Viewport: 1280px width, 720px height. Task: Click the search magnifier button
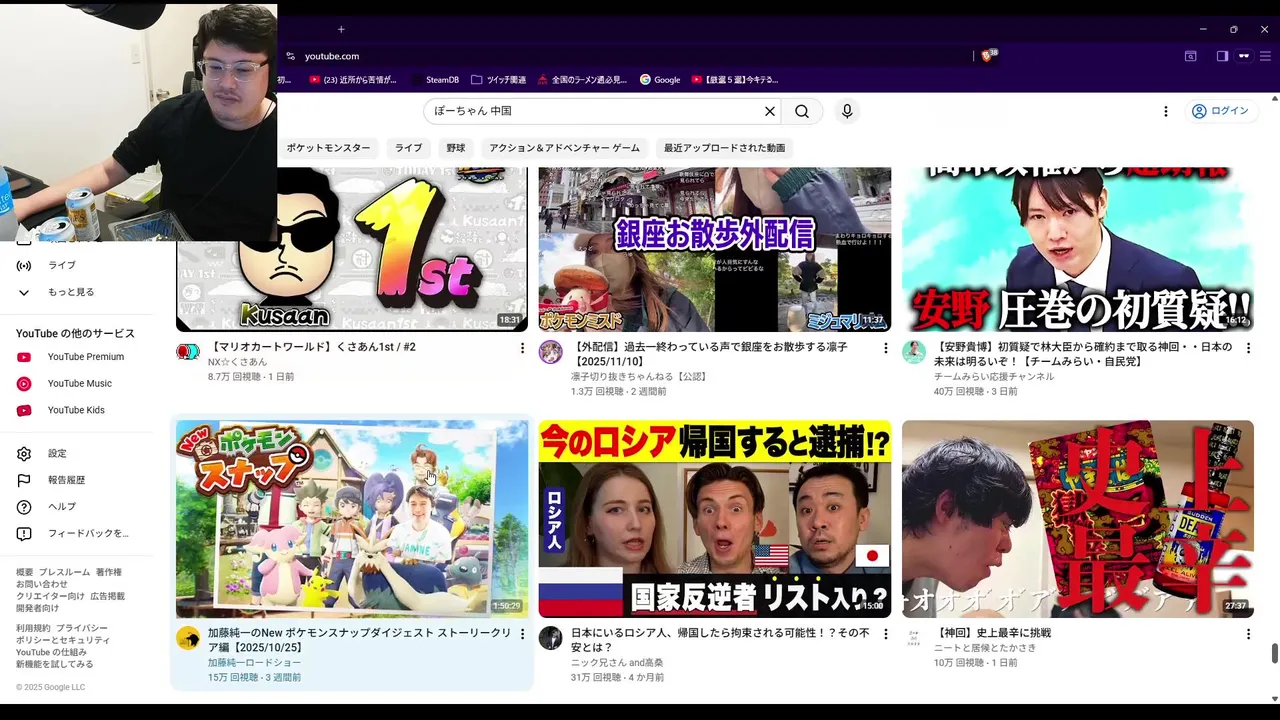[x=802, y=111]
